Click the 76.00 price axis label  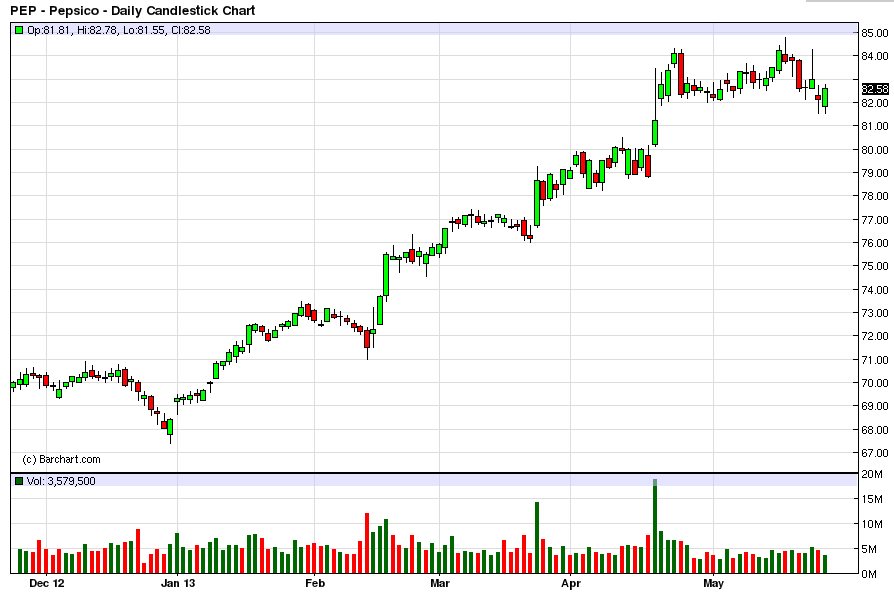tap(875, 243)
